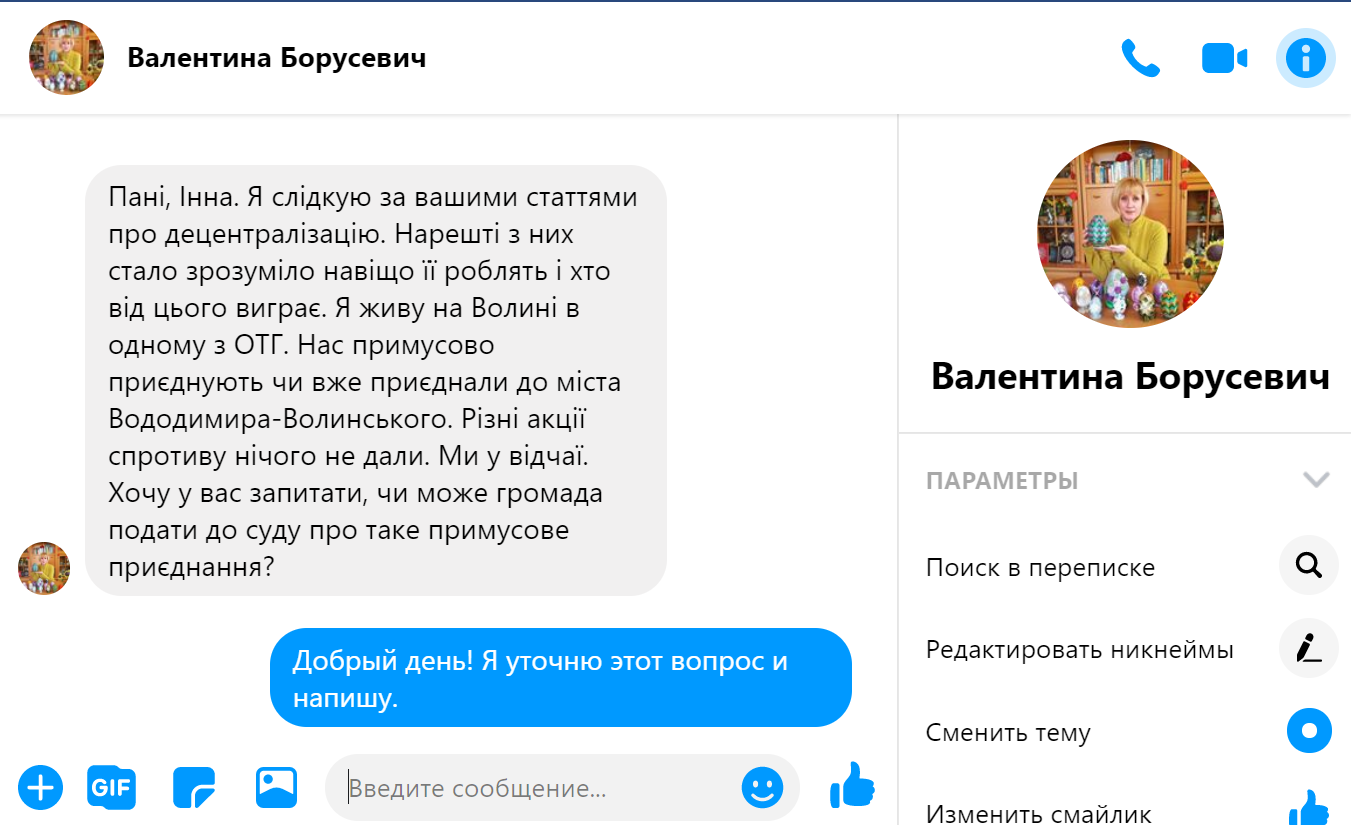Click Сменить тему label
1351x825 pixels.
1008,733
